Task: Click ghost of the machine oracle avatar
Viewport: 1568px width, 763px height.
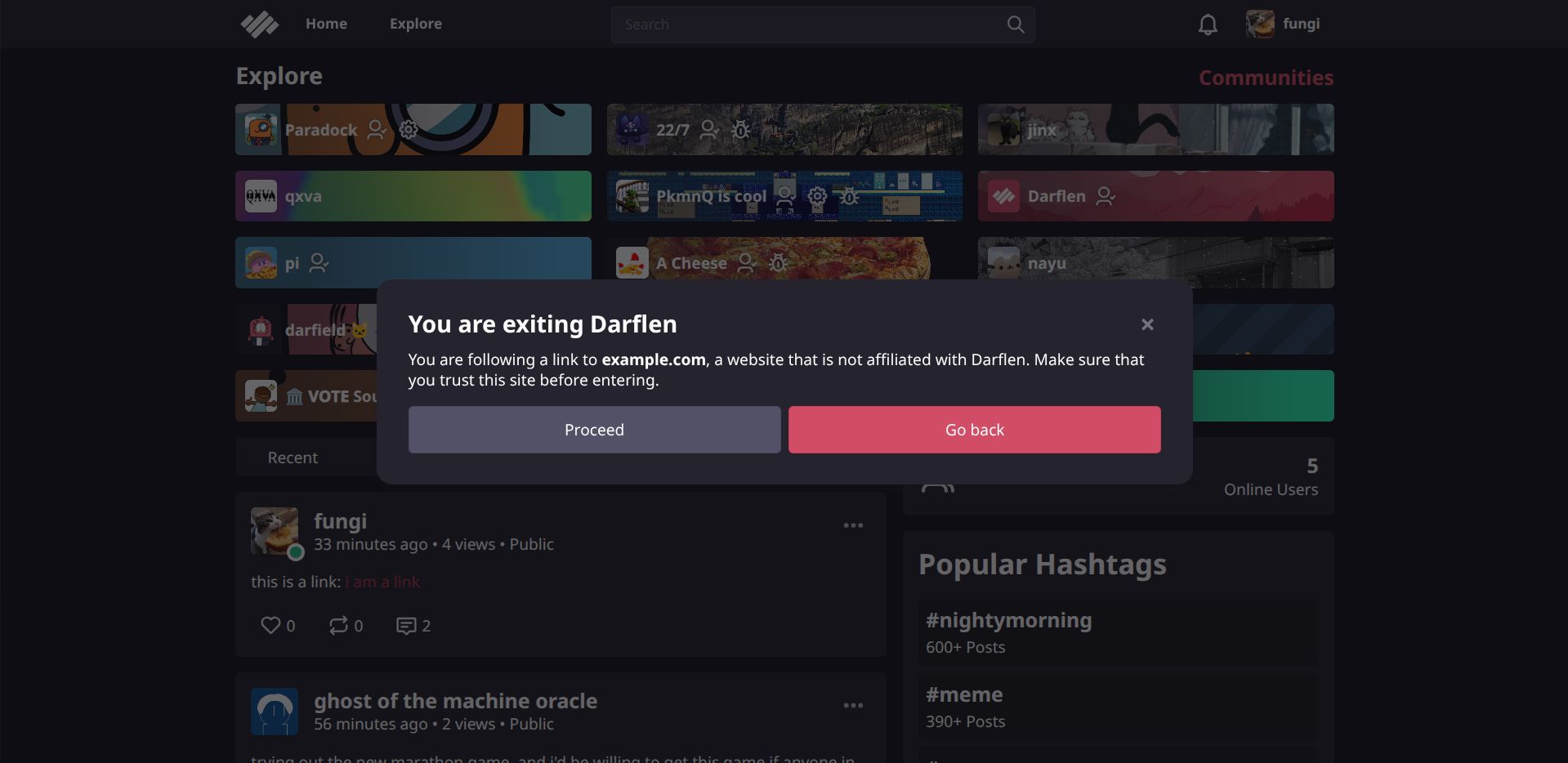Action: (275, 711)
